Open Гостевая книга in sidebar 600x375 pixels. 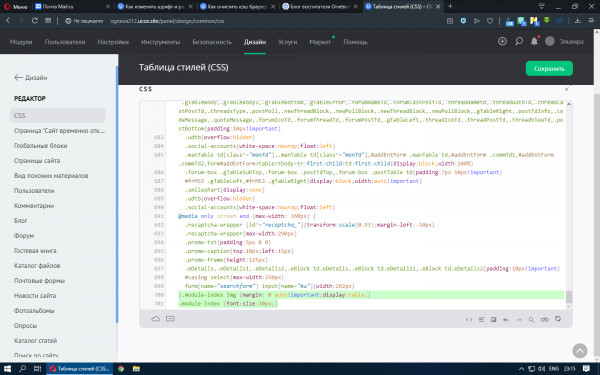(x=35, y=251)
